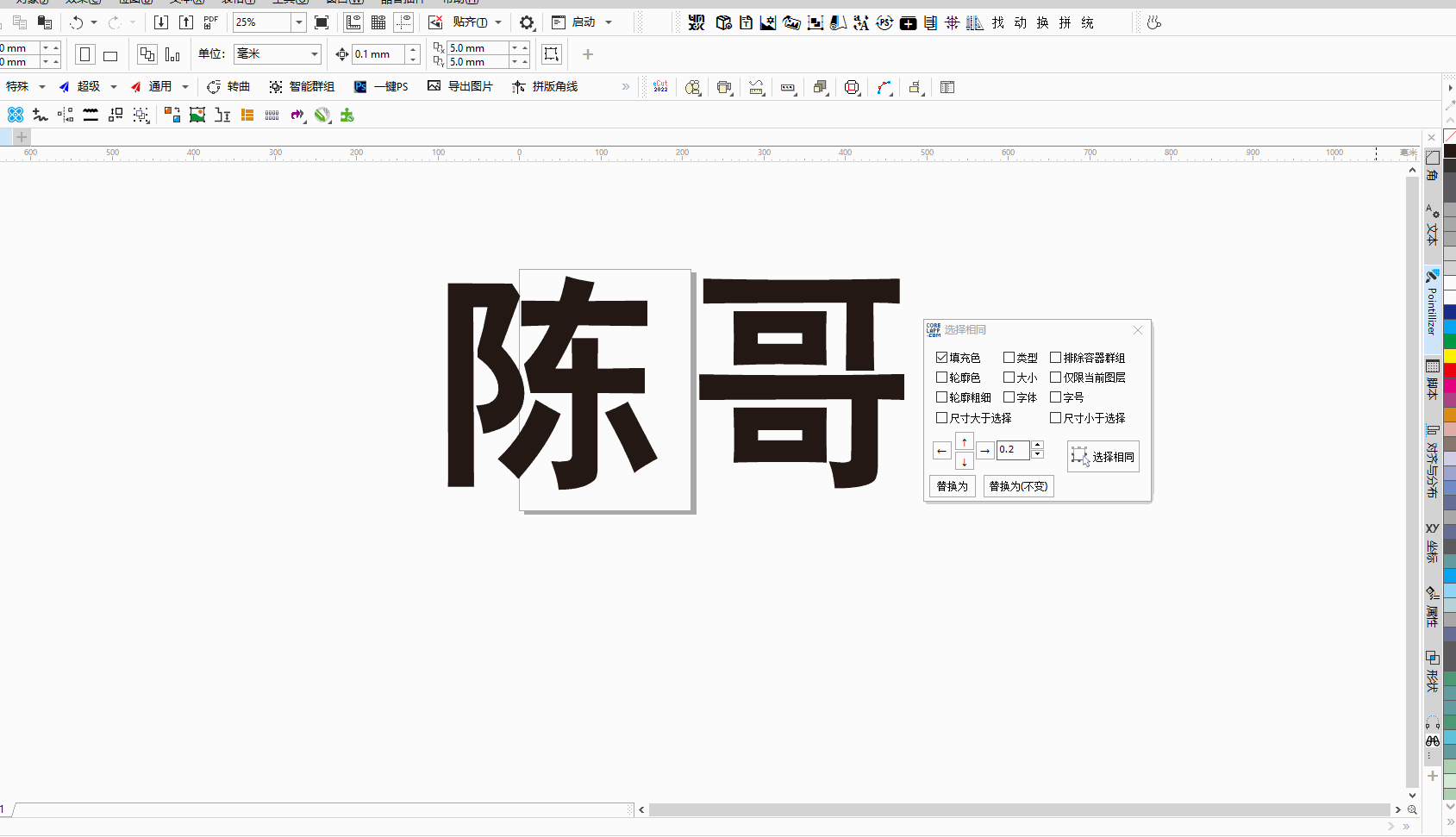This screenshot has height=837, width=1456.
Task: Click the circular PS icon in top toolbar
Action: (884, 22)
